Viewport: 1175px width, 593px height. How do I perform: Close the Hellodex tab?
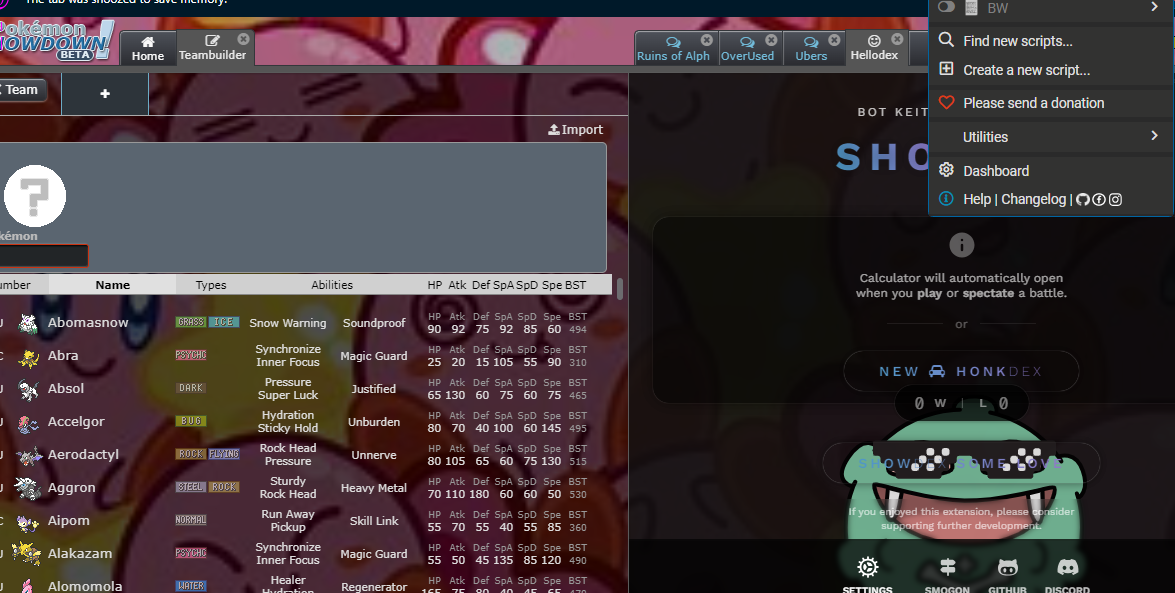click(897, 39)
